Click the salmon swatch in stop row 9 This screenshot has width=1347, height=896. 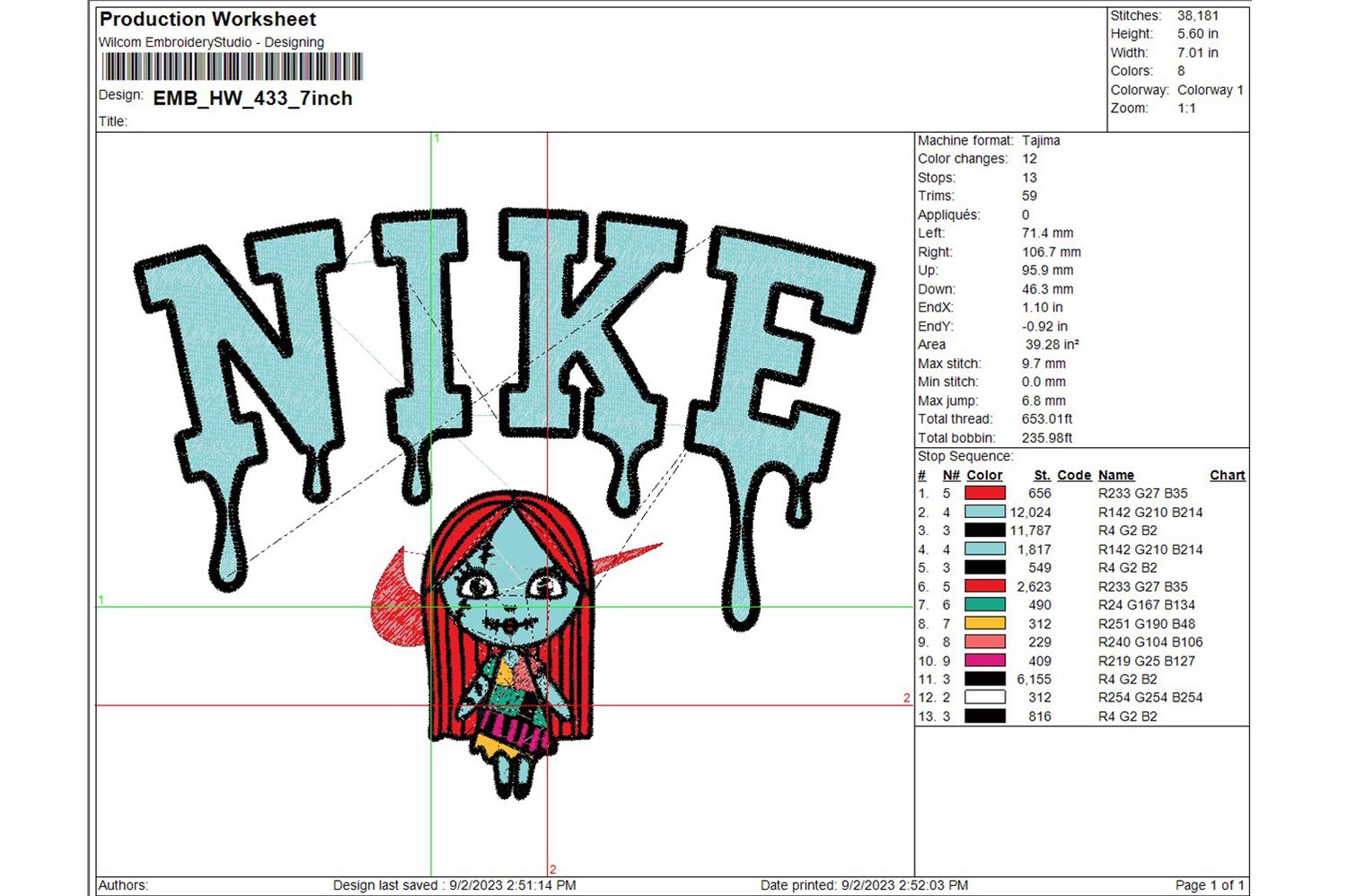pyautogui.click(x=985, y=642)
